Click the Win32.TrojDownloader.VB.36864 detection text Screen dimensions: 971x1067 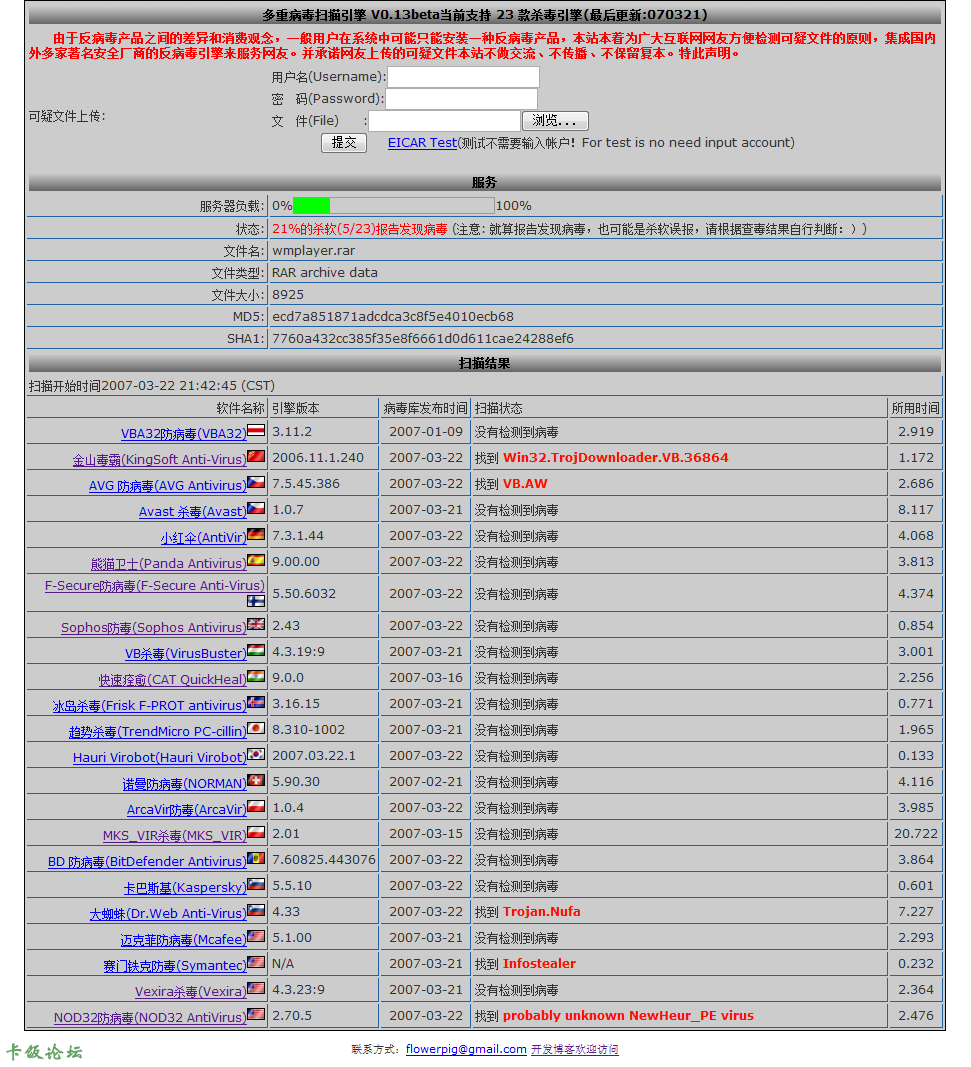[x=616, y=457]
